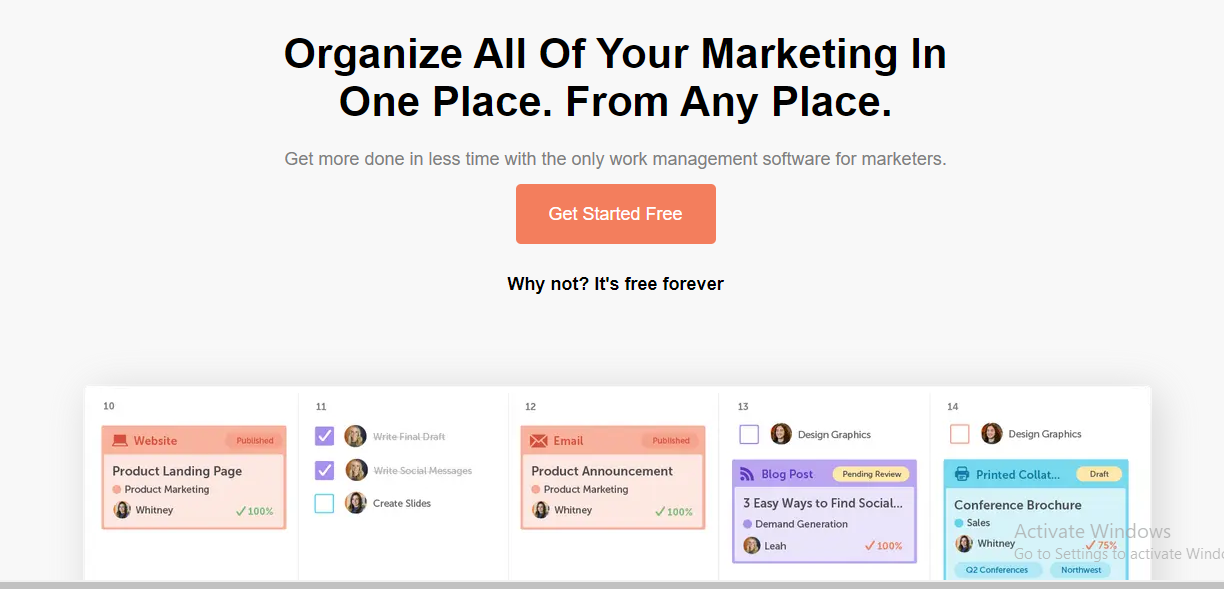Tick the Design Graphics checkbox on day 13
The width and height of the screenshot is (1224, 589).
(x=749, y=434)
